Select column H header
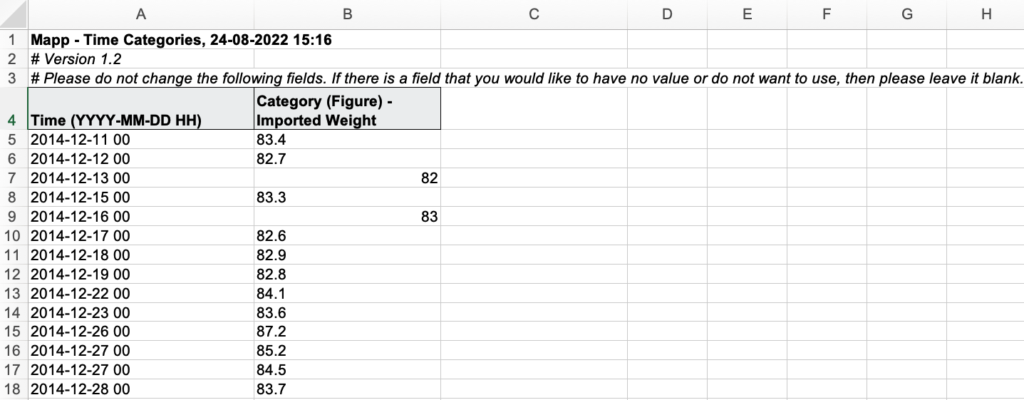 [986, 14]
